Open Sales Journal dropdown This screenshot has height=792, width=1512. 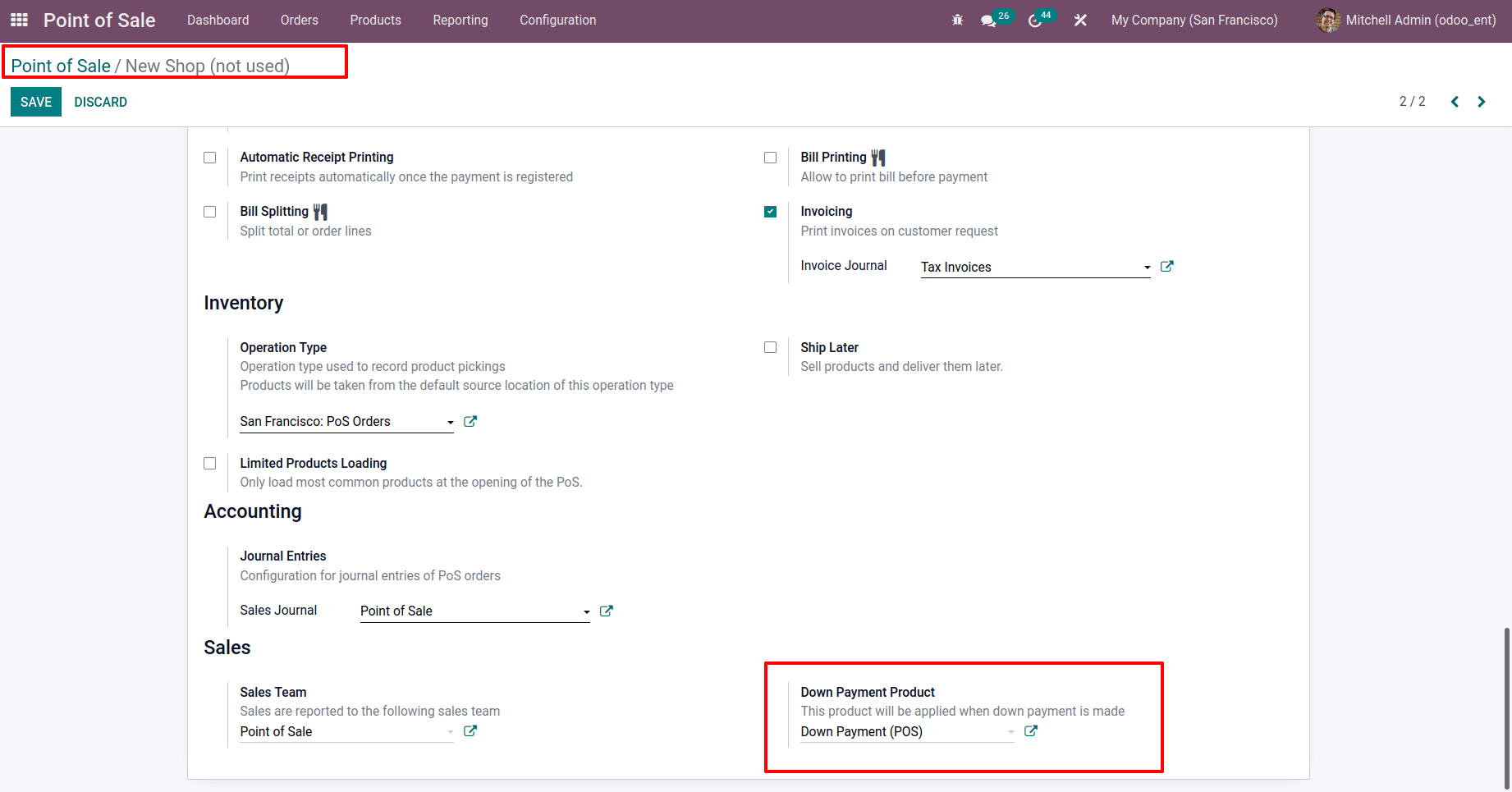474,611
